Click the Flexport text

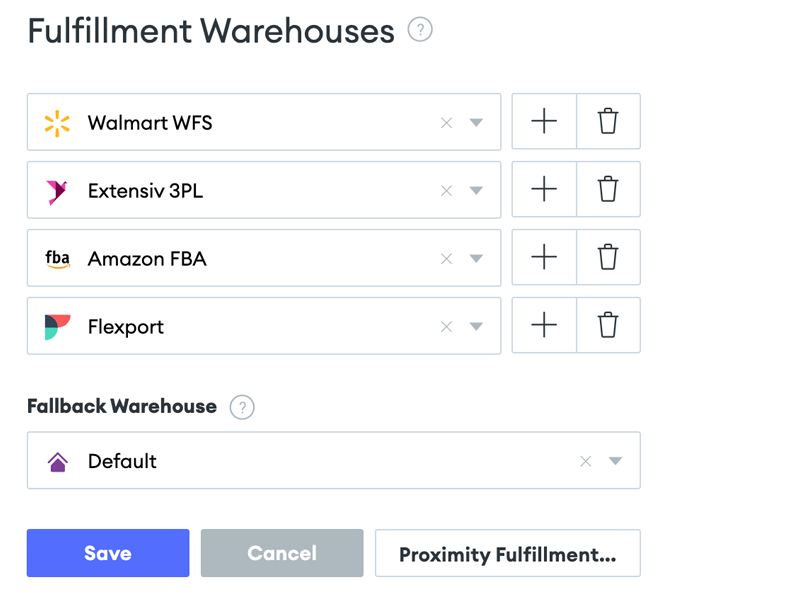point(126,327)
